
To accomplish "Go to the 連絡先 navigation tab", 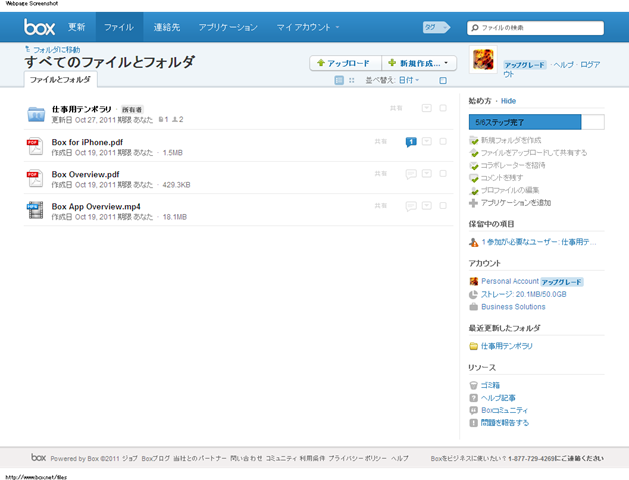I will (165, 27).
